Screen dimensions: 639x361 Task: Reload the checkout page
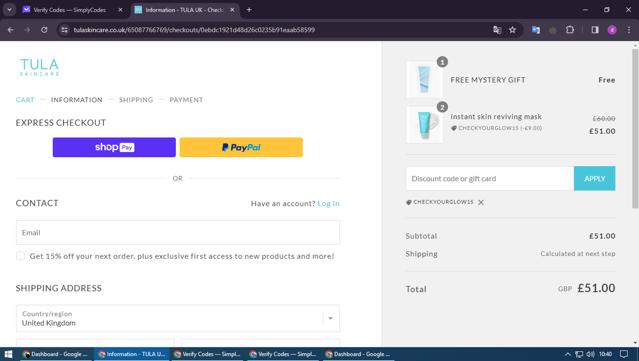click(x=44, y=30)
